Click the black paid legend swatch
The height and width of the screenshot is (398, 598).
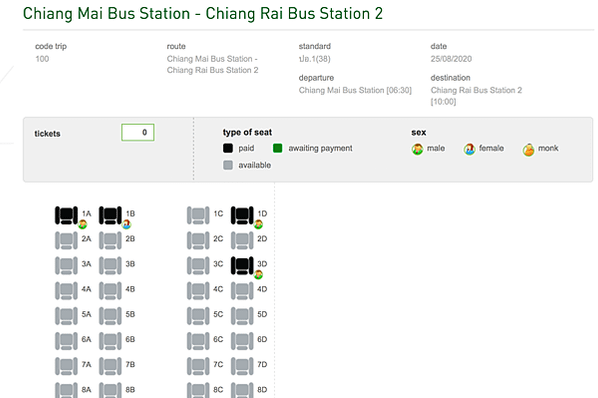pyautogui.click(x=228, y=148)
